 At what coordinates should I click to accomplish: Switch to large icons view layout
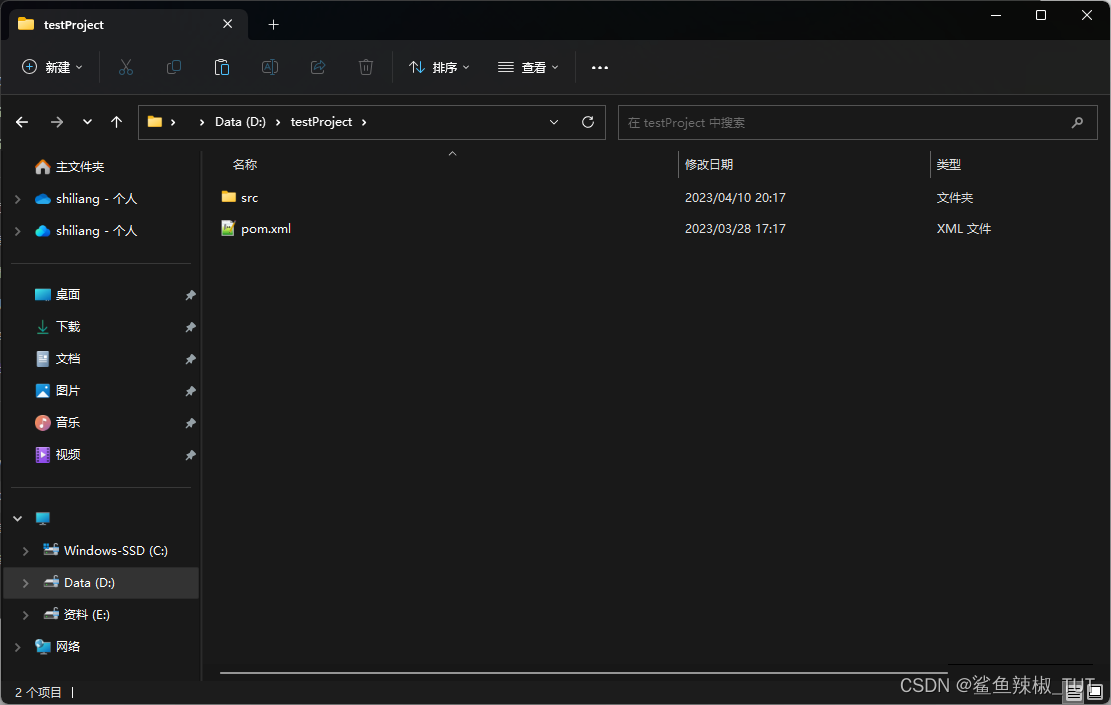pos(1095,692)
